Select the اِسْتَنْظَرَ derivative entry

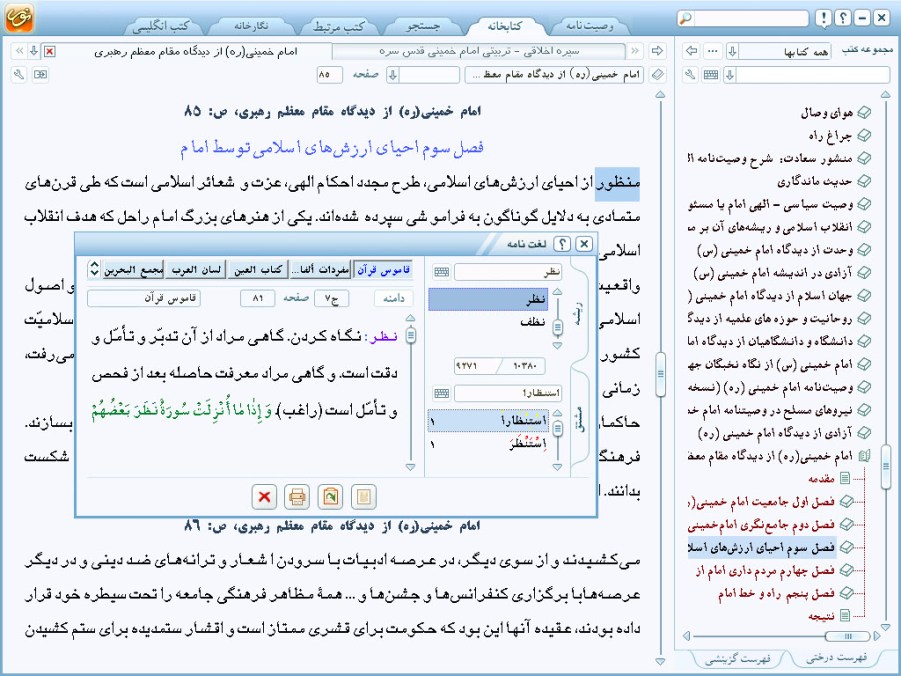tap(488, 443)
